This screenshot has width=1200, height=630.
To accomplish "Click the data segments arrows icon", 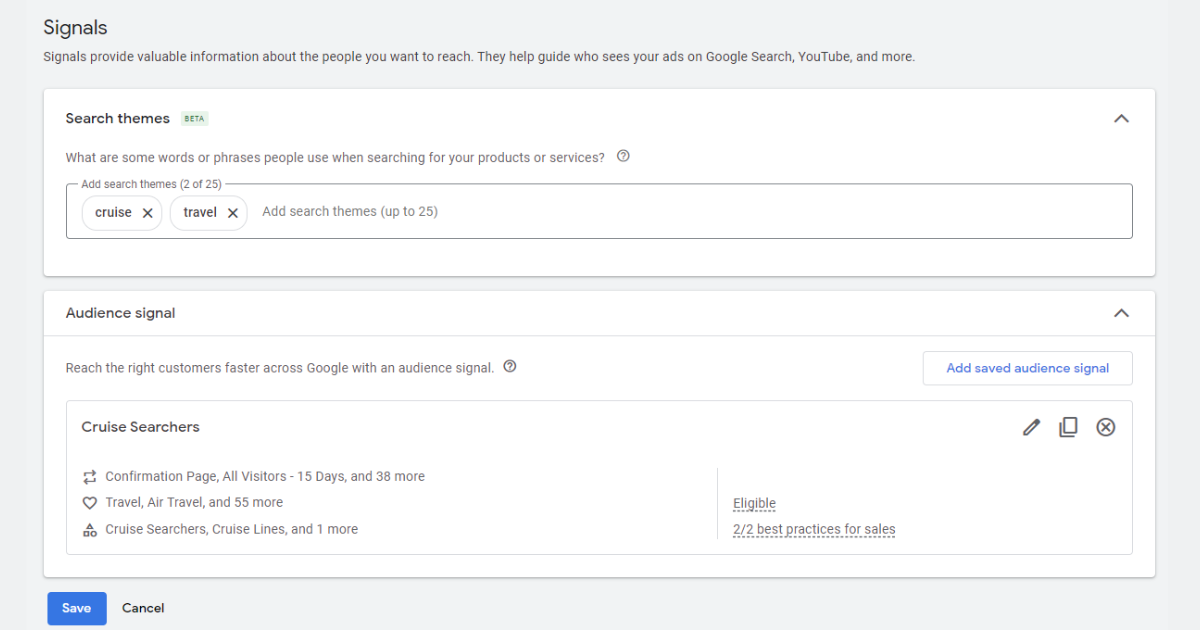I will 90,476.
